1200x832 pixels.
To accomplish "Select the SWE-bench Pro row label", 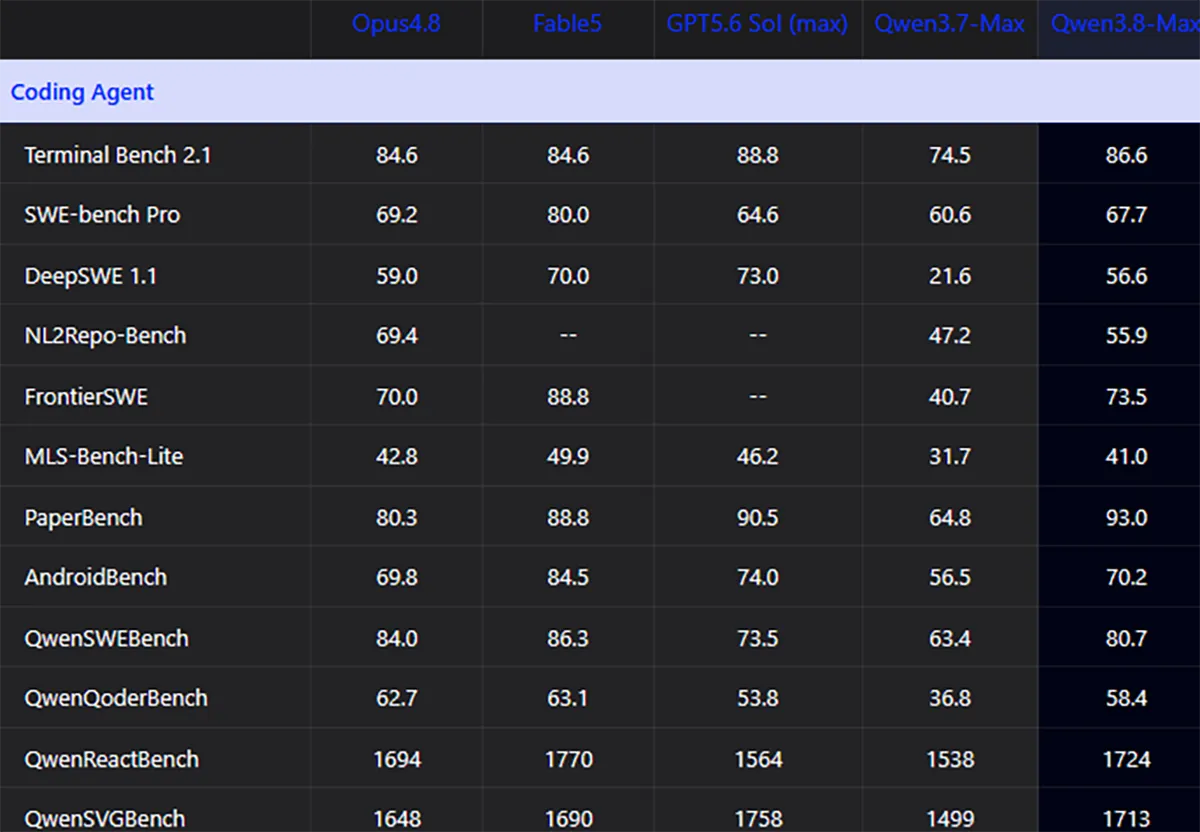I will point(102,215).
